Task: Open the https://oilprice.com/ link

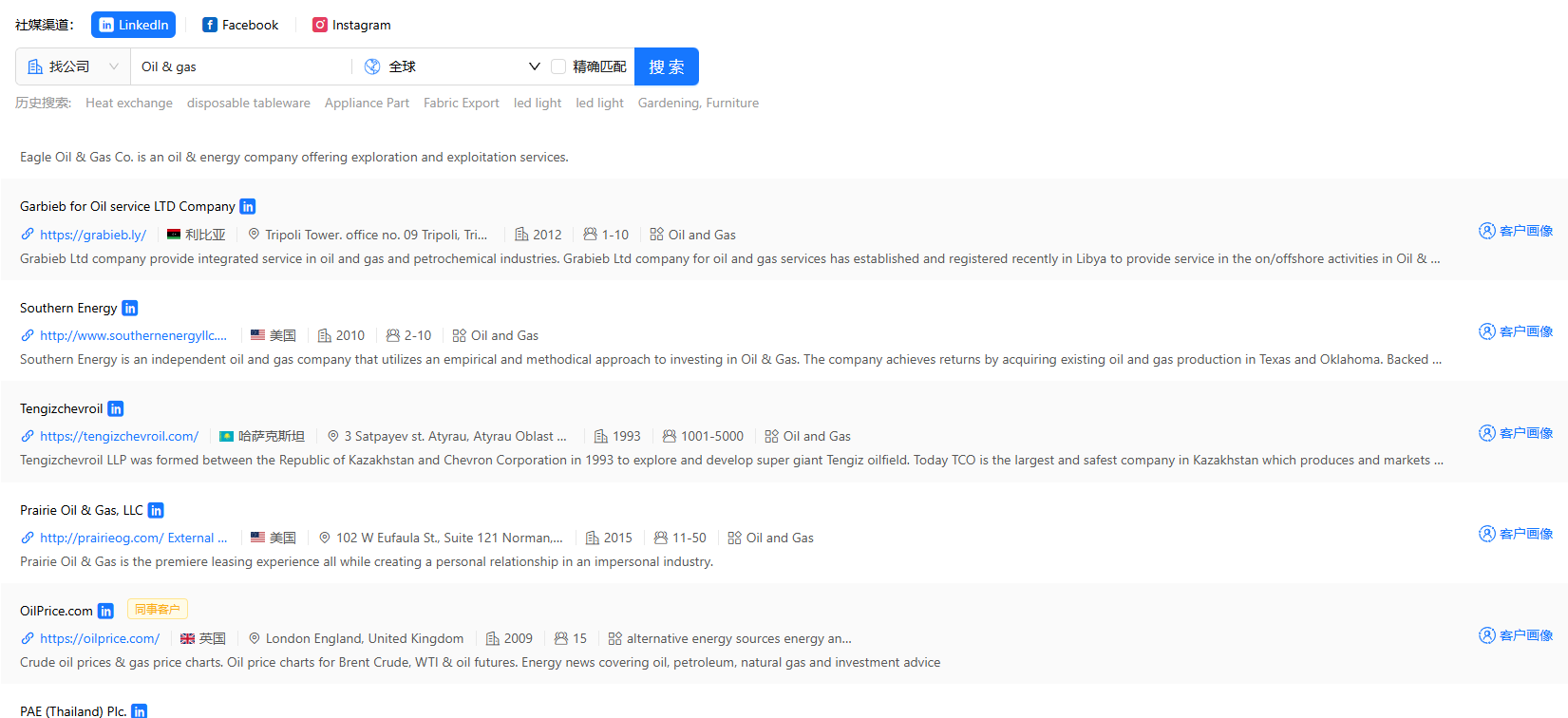Action: coord(100,638)
